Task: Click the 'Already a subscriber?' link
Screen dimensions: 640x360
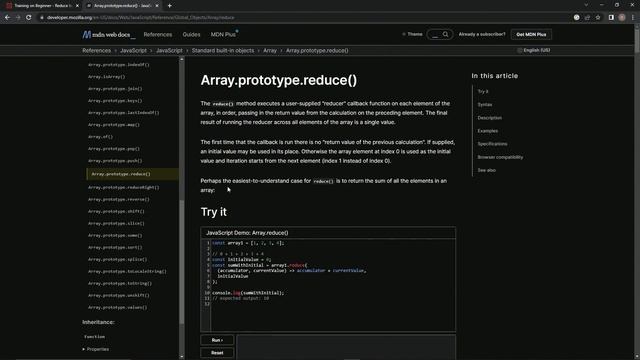Action: coord(482,34)
